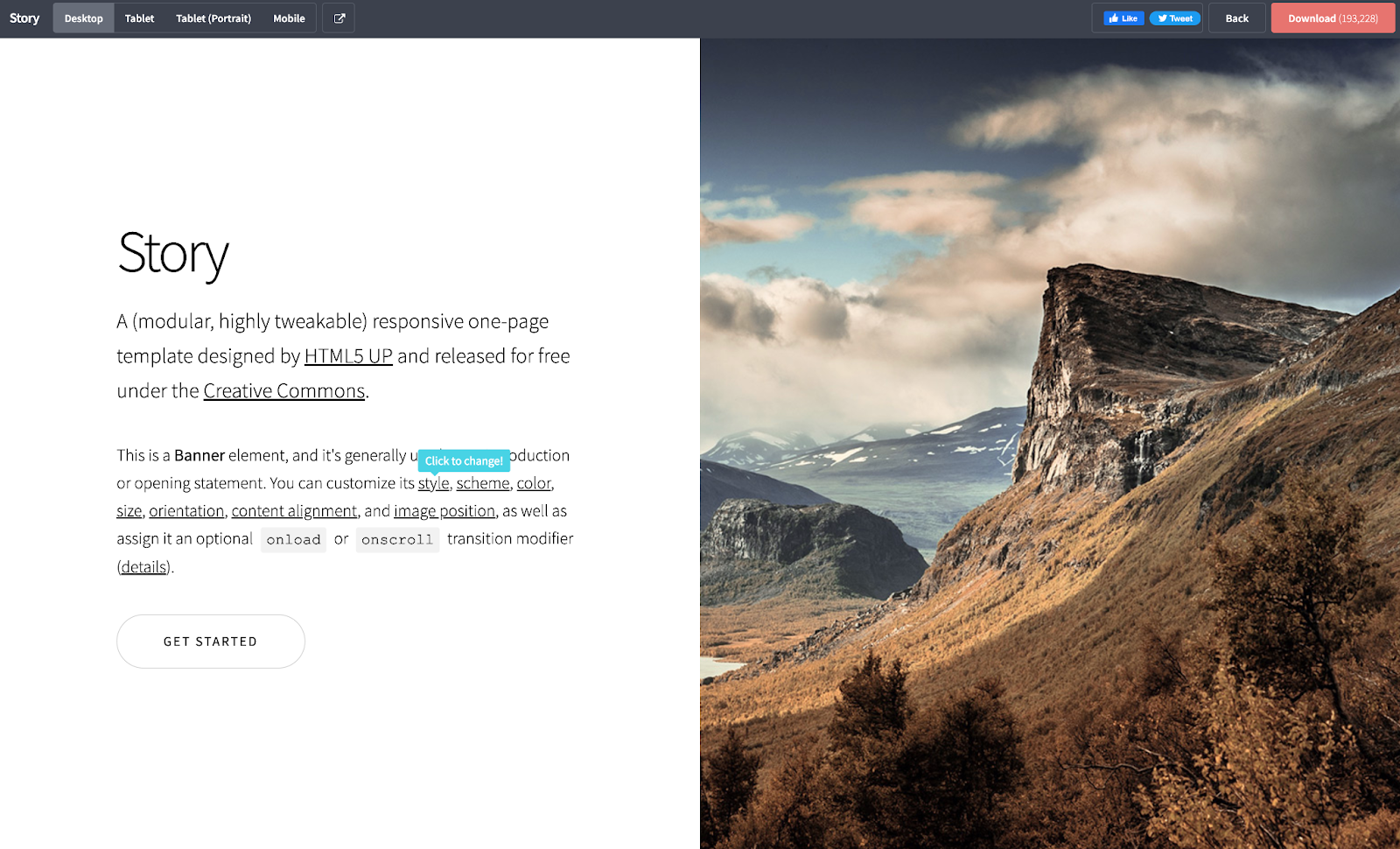This screenshot has height=849, width=1400.
Task: Download the Story template
Action: tap(1333, 18)
